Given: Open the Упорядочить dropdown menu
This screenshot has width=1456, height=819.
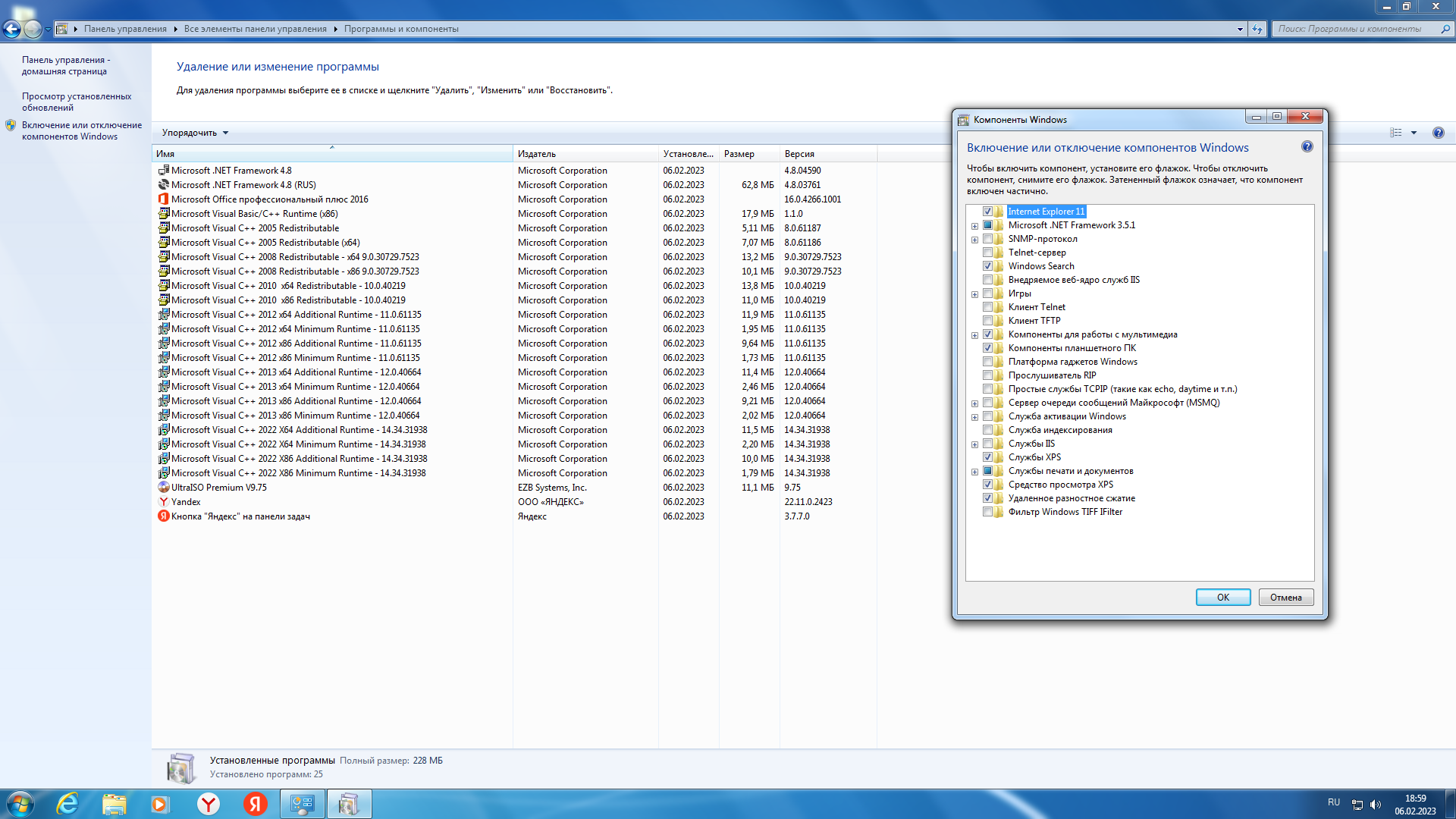Looking at the screenshot, I should pyautogui.click(x=195, y=133).
